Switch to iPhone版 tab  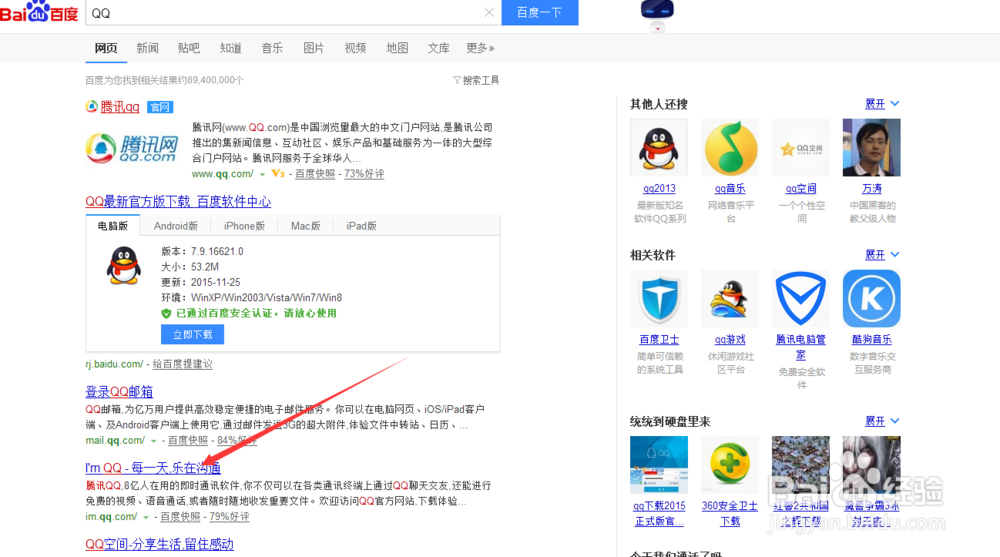pos(244,226)
